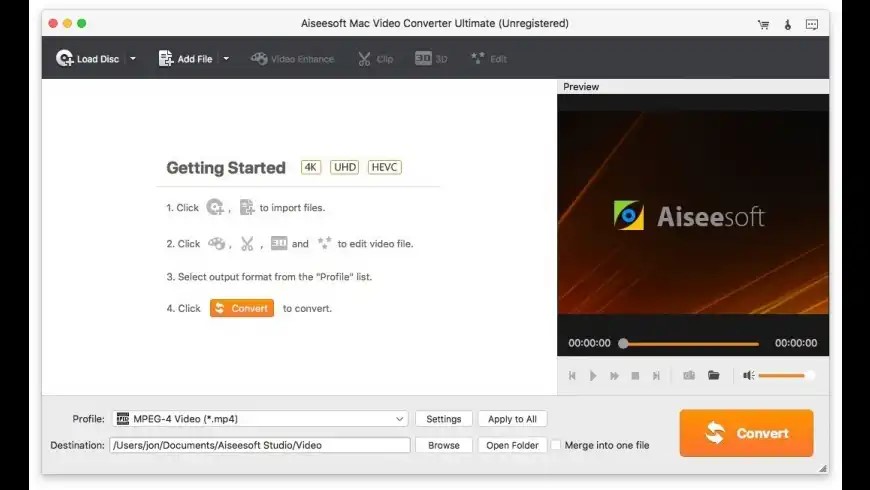The height and width of the screenshot is (490, 870).
Task: Fast forward the preview video
Action: (x=614, y=376)
